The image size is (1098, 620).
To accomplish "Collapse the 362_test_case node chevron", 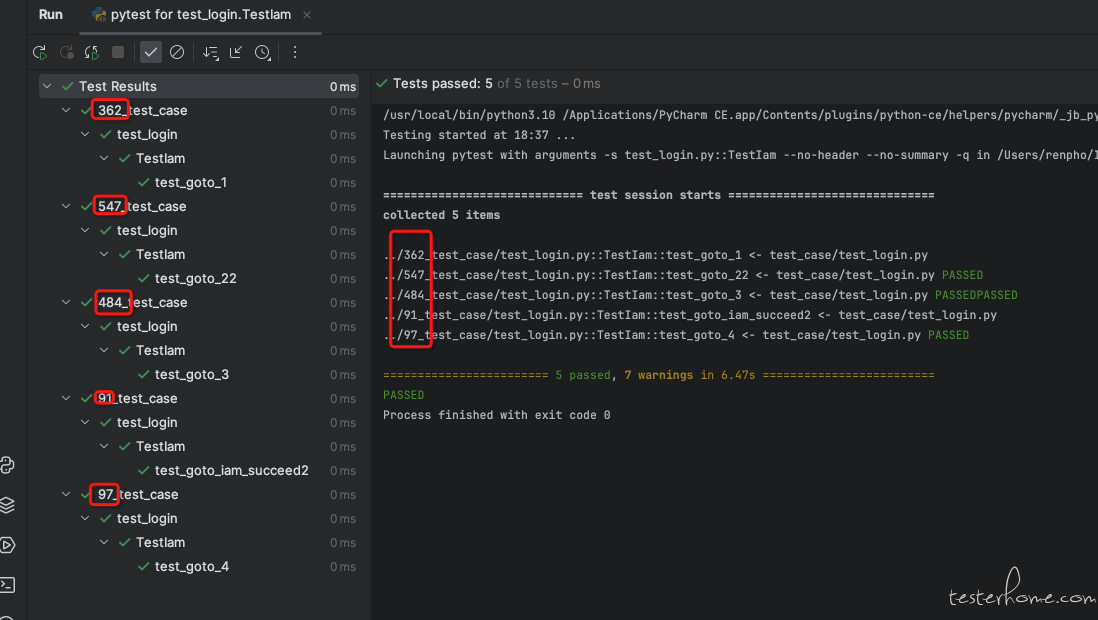I will pyautogui.click(x=66, y=110).
